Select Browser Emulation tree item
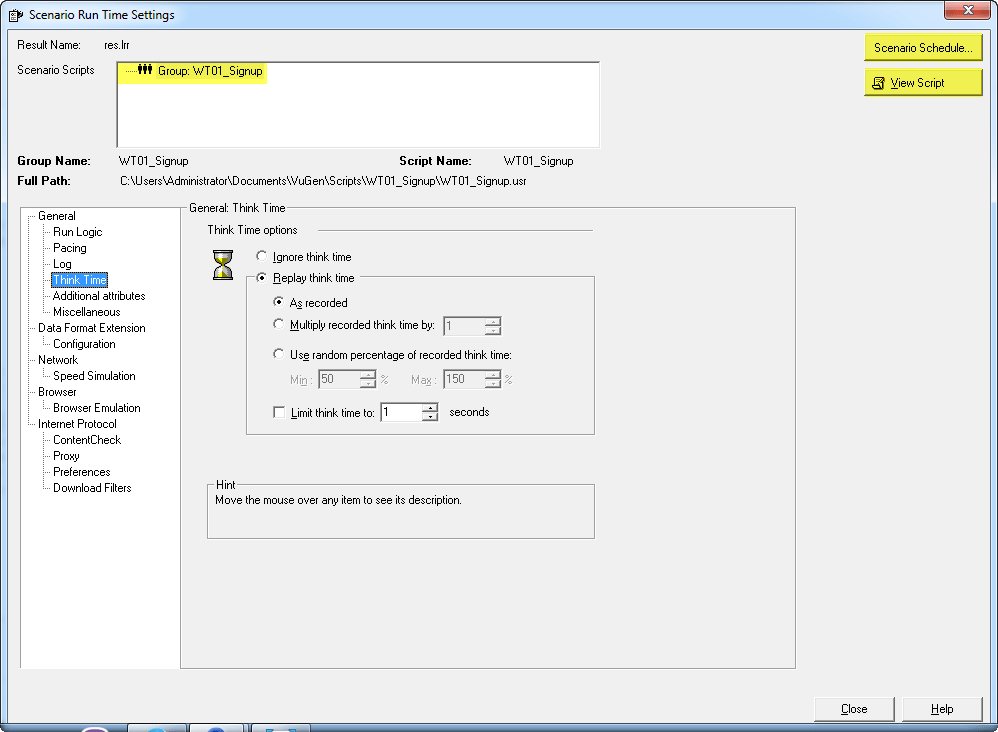The image size is (998, 732). click(96, 408)
